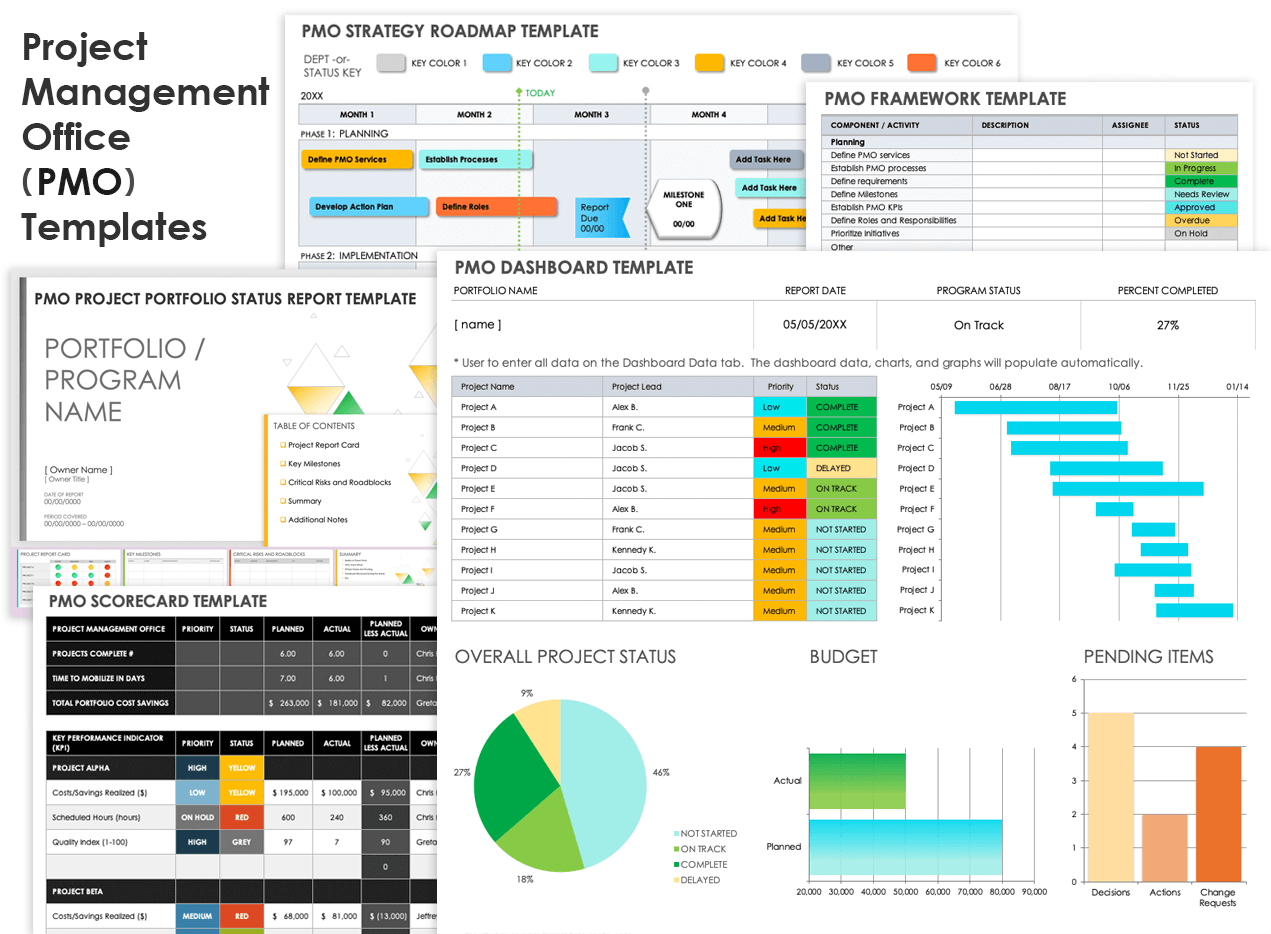Click the gray Key Color 1 icon
Viewport: 1271px width, 934px height.
coord(391,62)
